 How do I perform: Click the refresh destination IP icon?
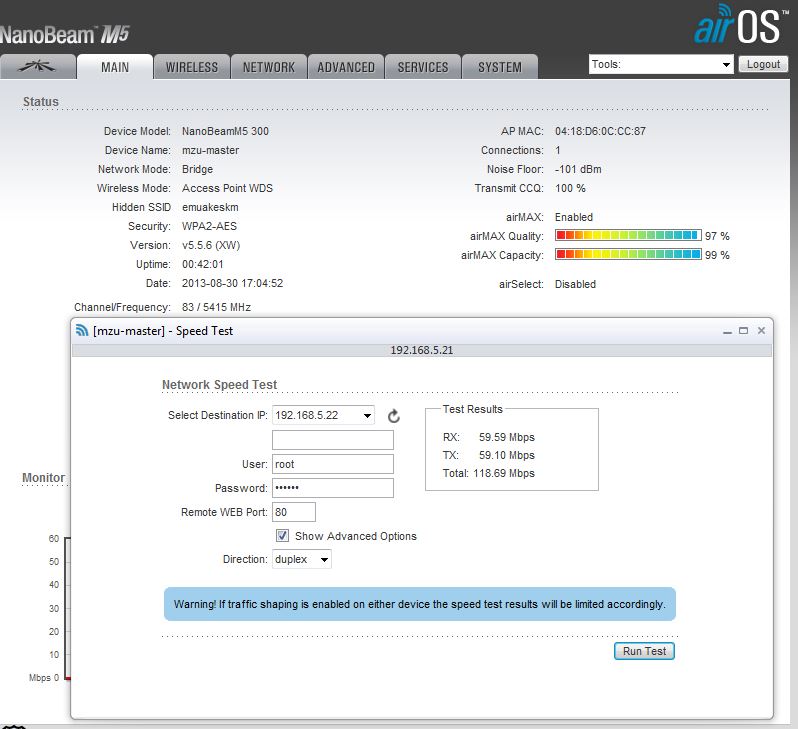[x=394, y=416]
